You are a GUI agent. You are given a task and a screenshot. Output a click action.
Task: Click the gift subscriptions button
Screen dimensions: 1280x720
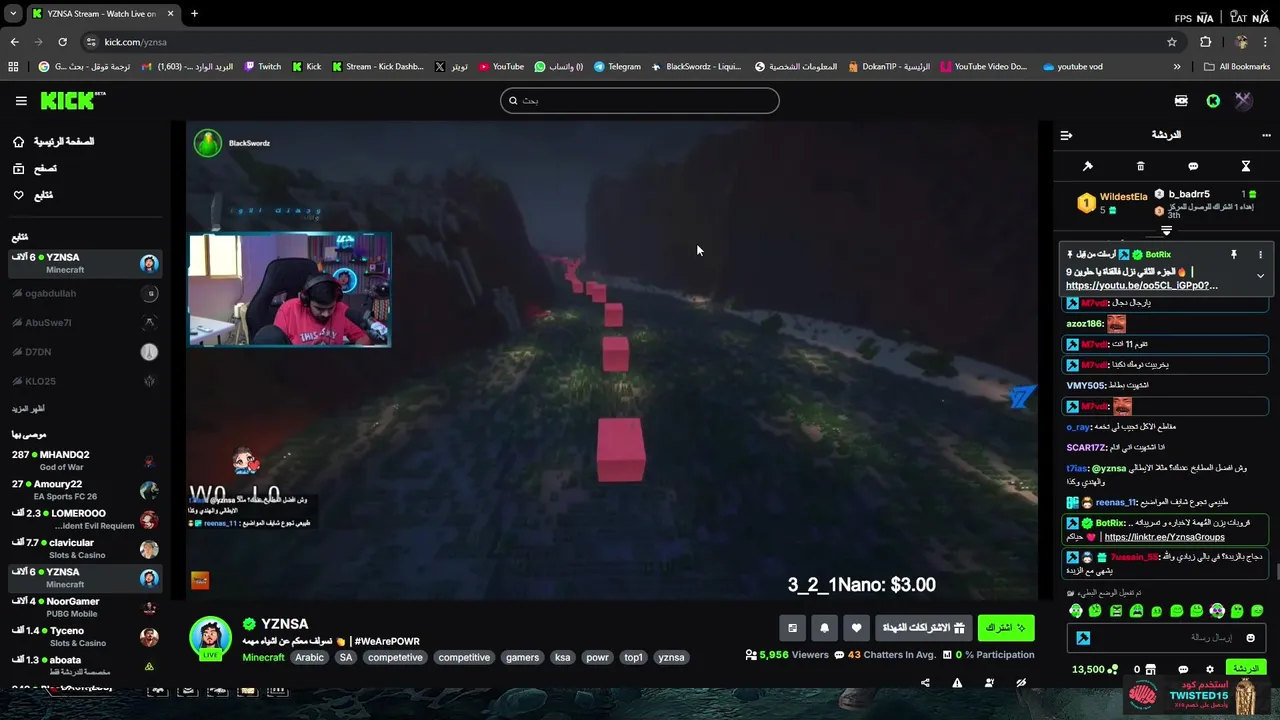click(x=923, y=628)
